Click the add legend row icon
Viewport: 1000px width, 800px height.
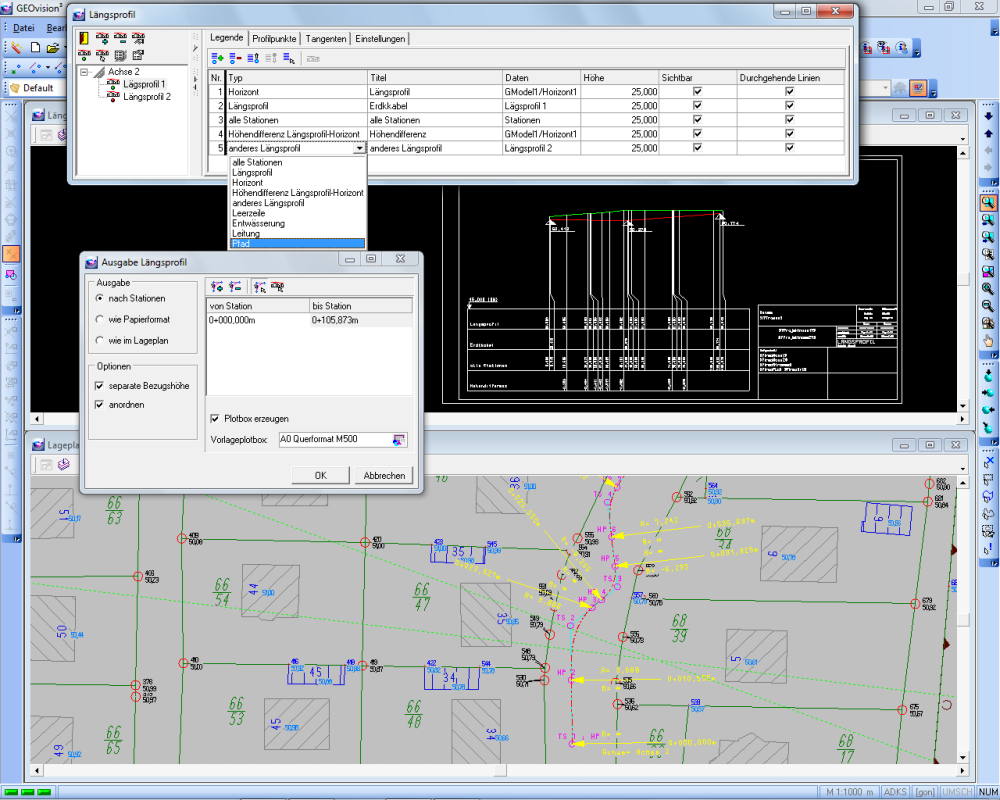[217, 58]
